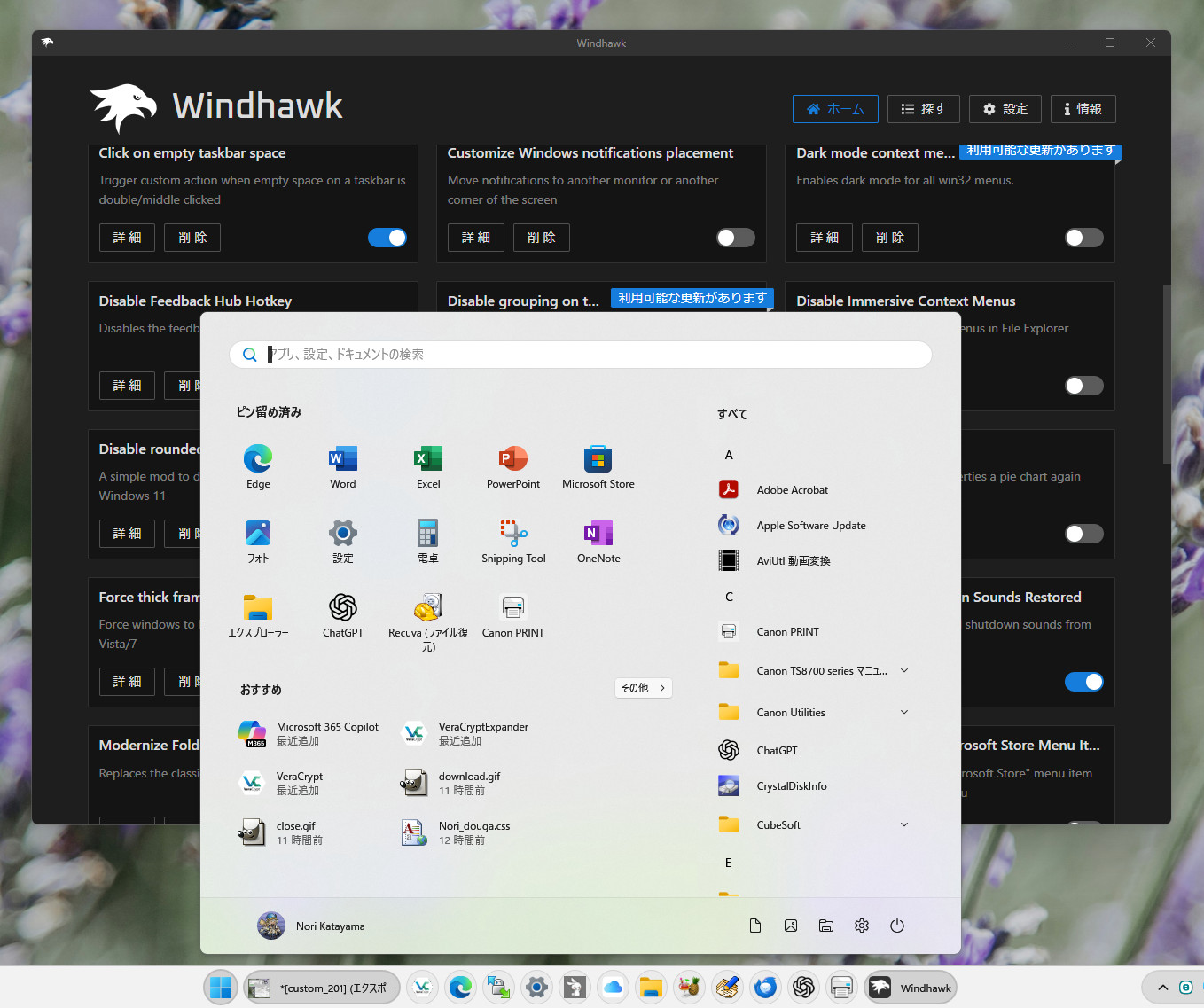Open 詳細 for Customize Windows notifications placement
Image resolution: width=1204 pixels, height=1008 pixels.
coord(476,238)
